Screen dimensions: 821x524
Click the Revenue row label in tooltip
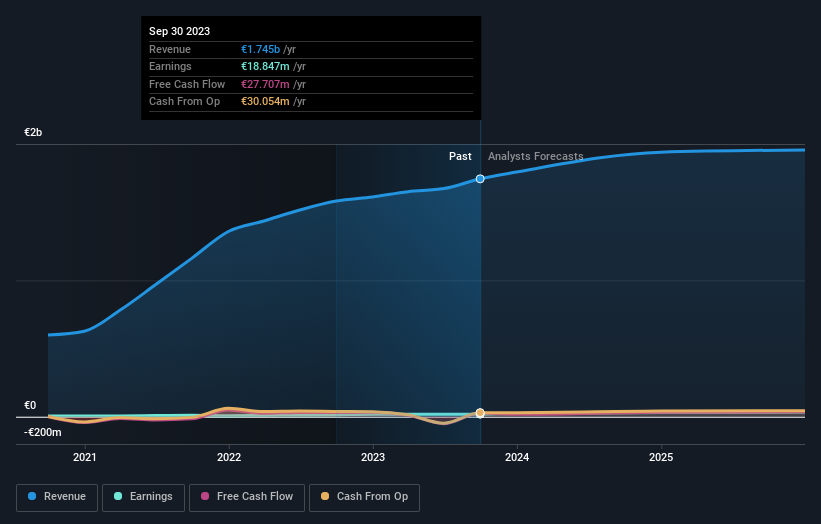pyautogui.click(x=170, y=49)
